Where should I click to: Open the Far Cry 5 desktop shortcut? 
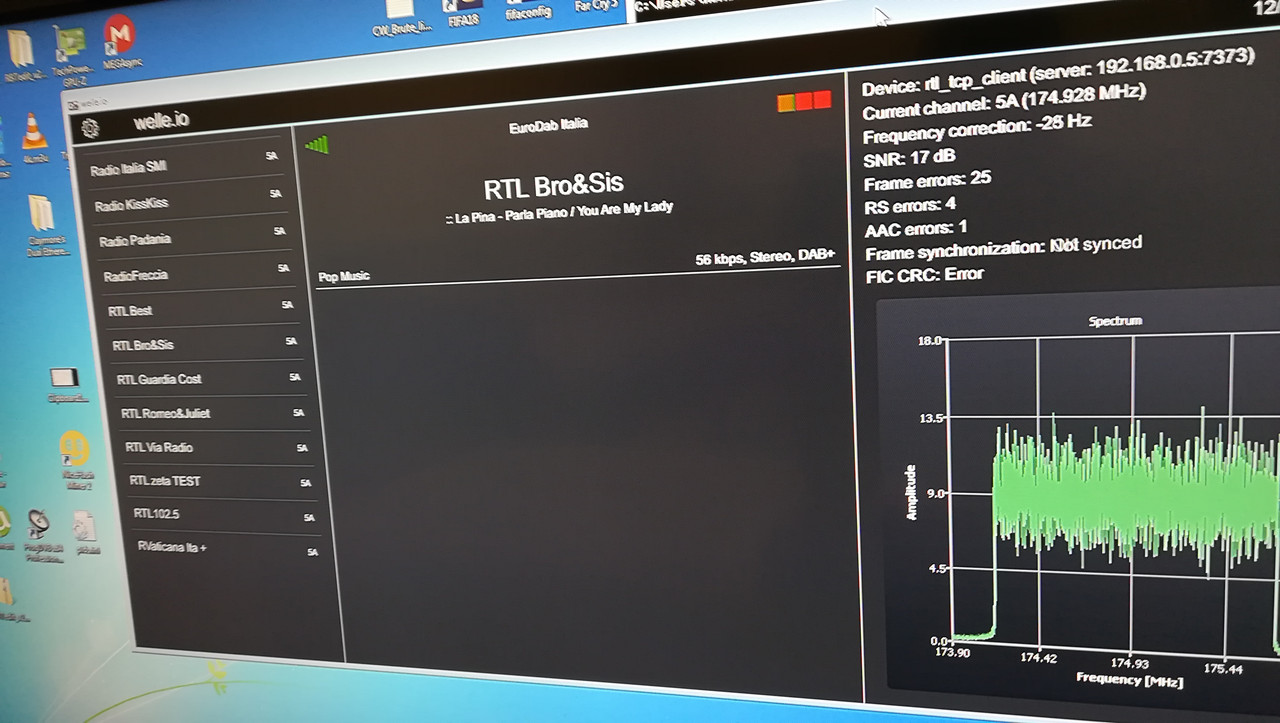596,6
